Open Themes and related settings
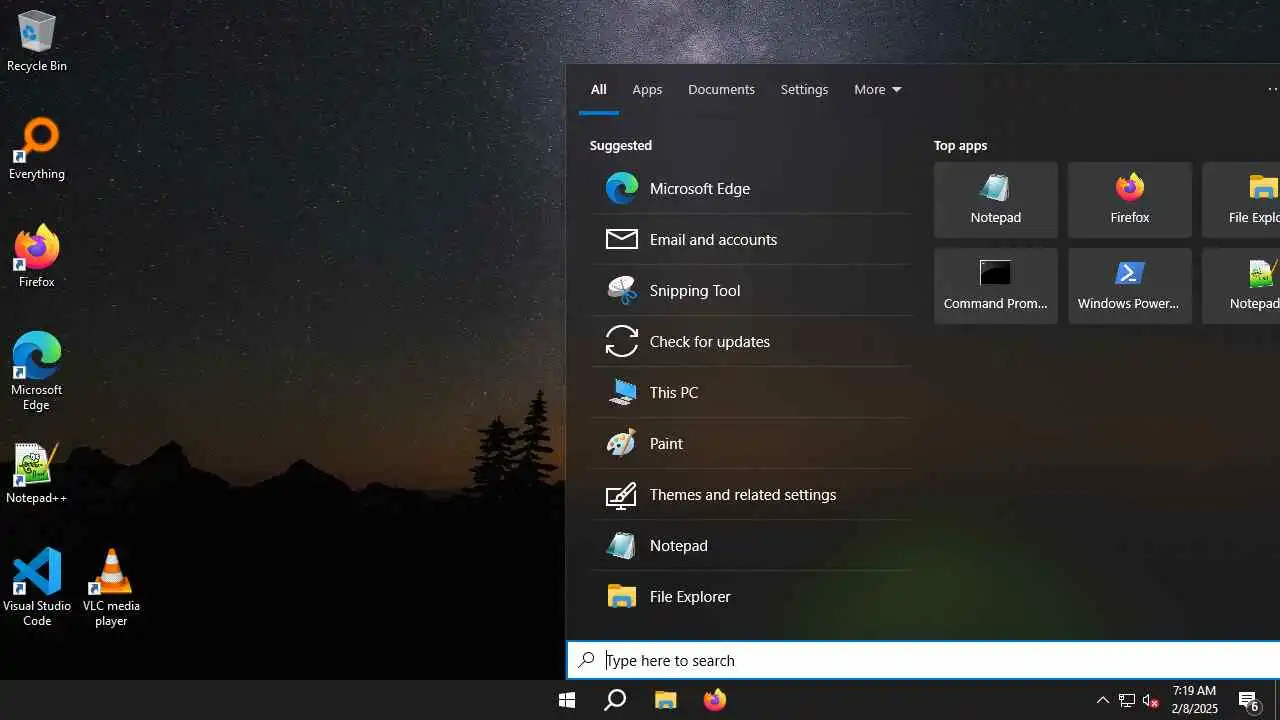 pos(751,494)
